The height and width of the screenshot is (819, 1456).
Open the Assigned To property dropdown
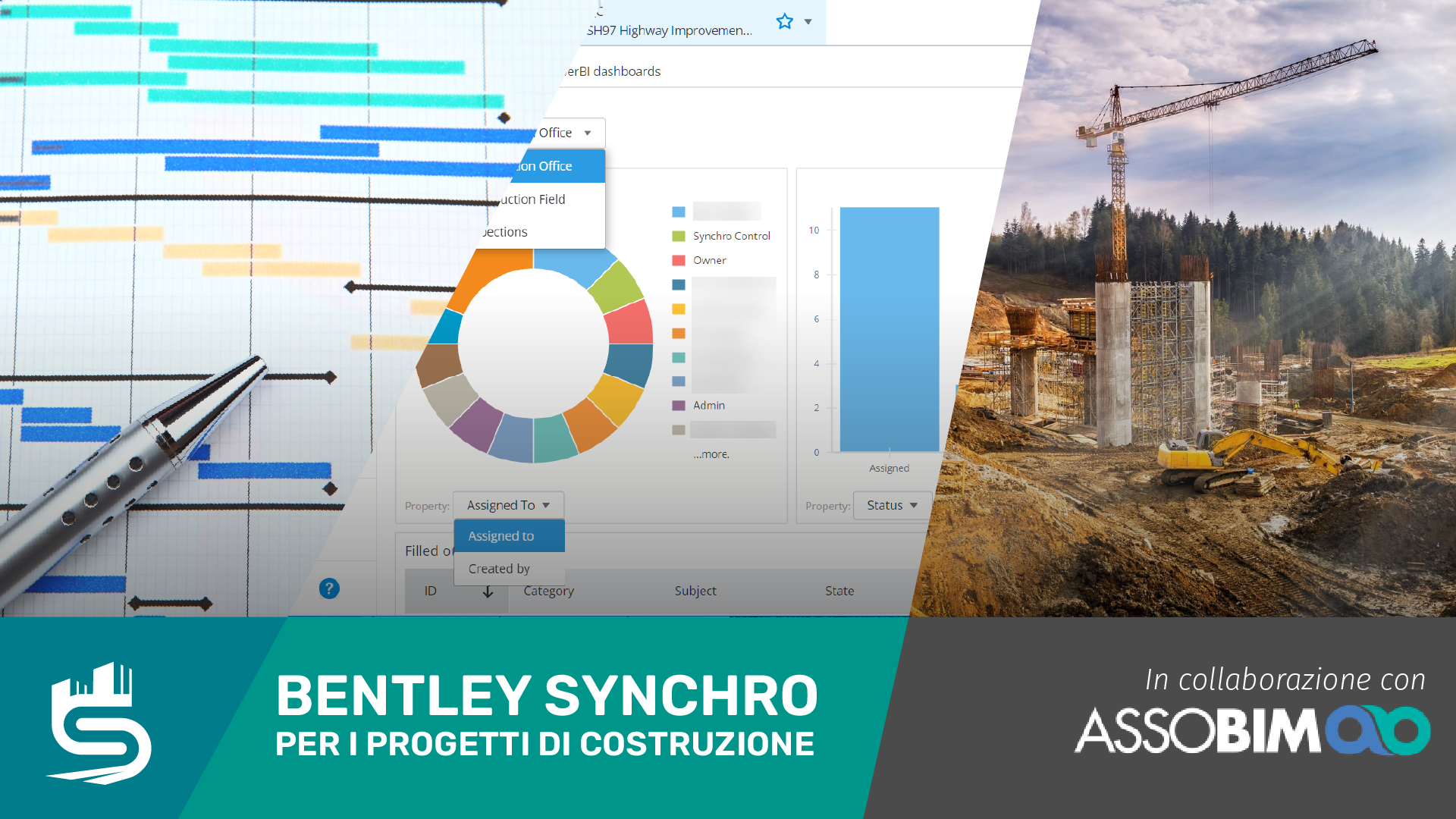pos(508,505)
